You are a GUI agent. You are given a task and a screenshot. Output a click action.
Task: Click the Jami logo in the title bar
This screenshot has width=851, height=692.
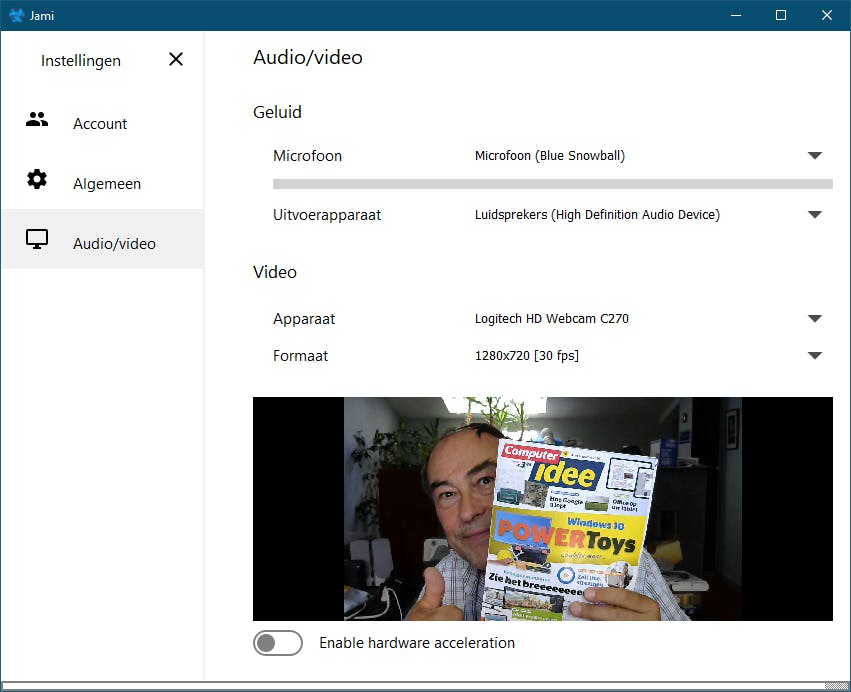tap(14, 15)
